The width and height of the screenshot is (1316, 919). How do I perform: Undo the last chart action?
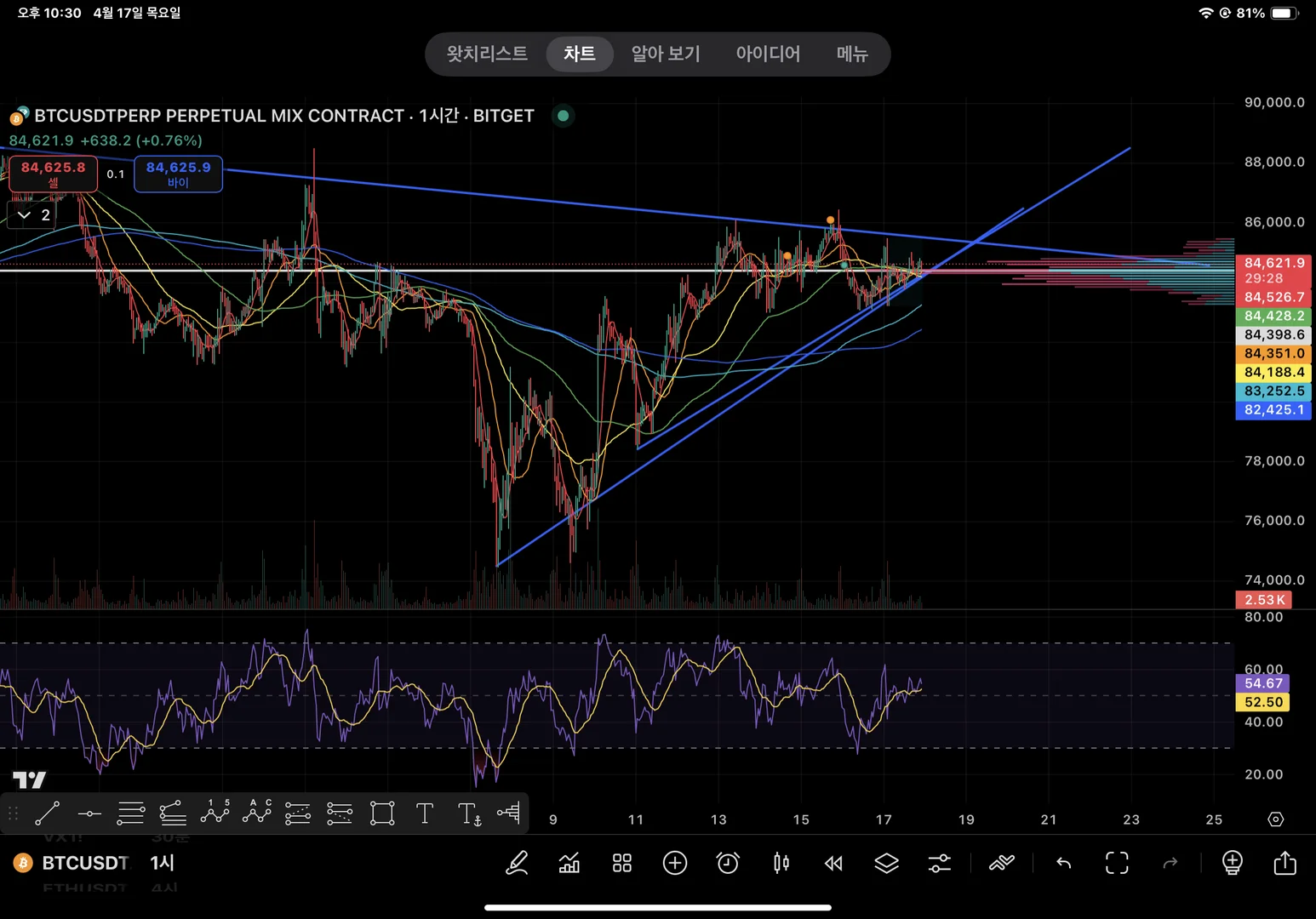click(x=1064, y=863)
